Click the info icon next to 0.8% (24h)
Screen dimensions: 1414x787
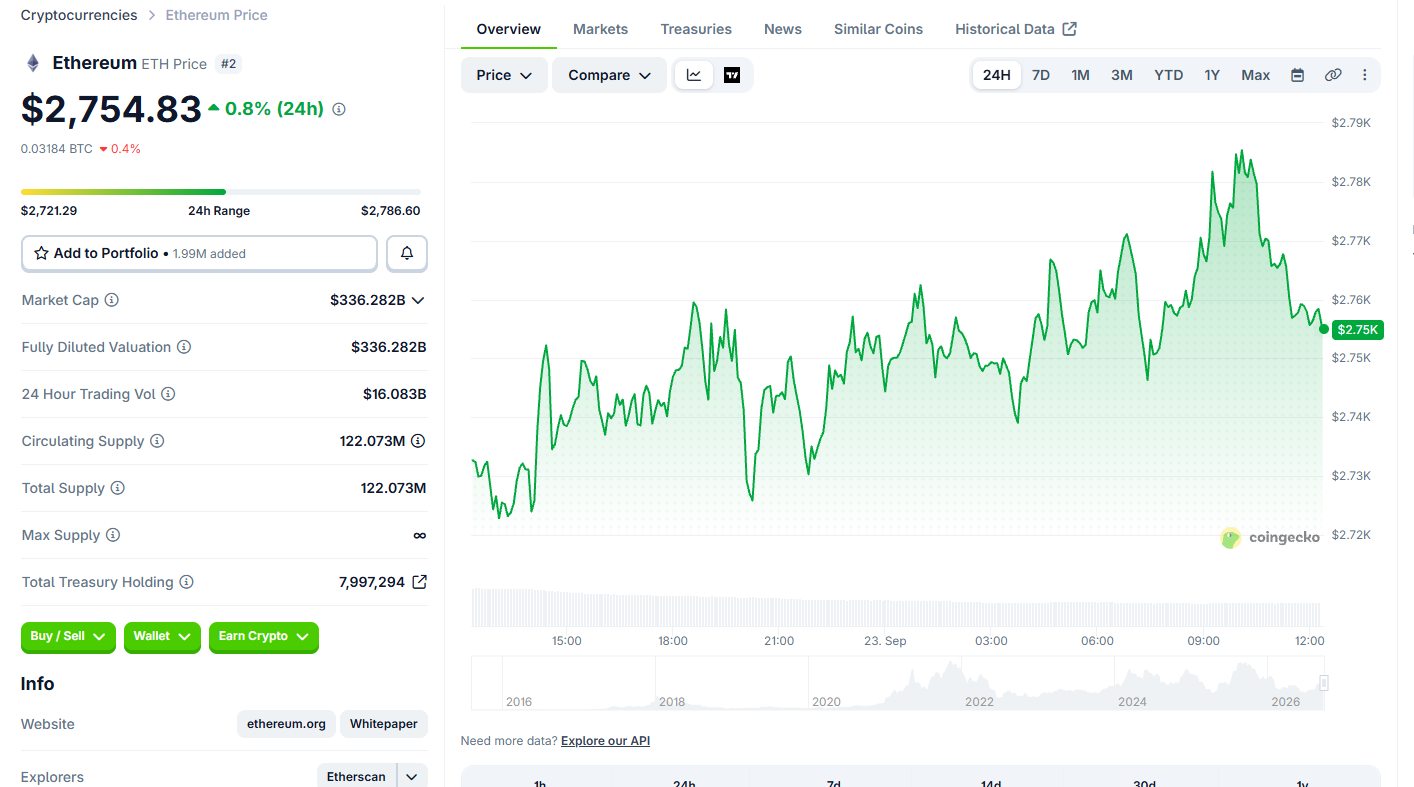pos(339,109)
